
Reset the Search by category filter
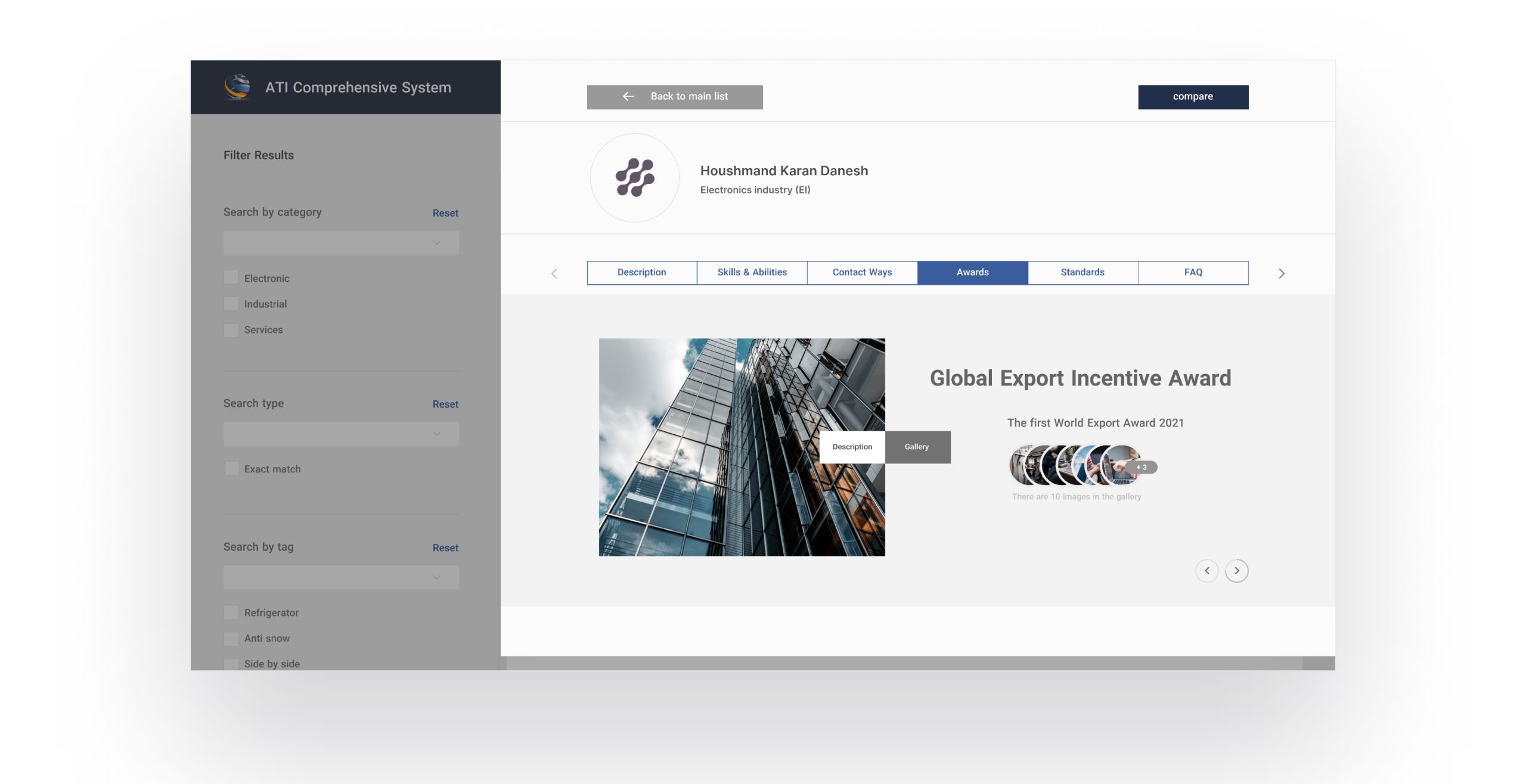click(445, 213)
